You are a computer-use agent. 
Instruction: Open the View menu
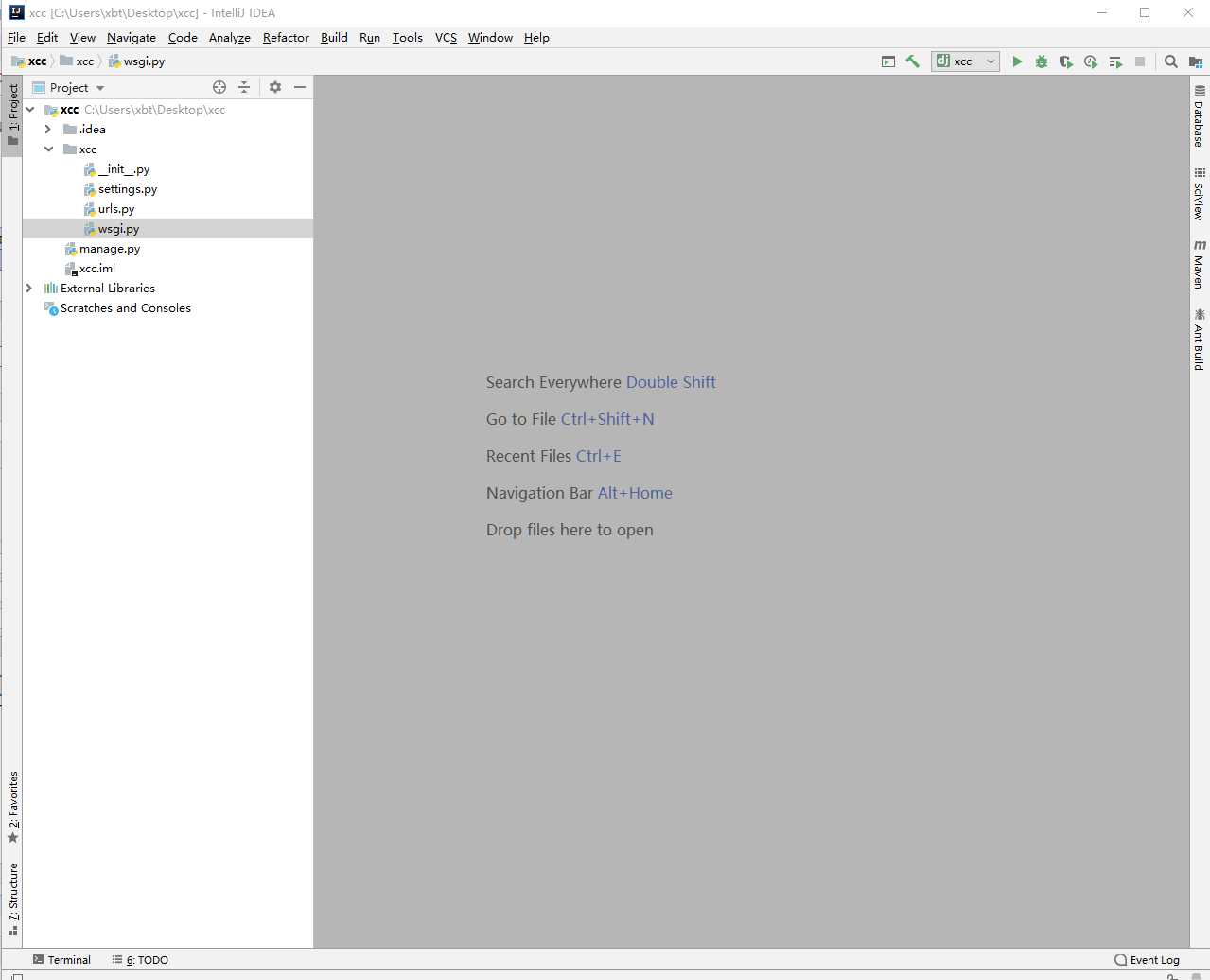point(82,38)
